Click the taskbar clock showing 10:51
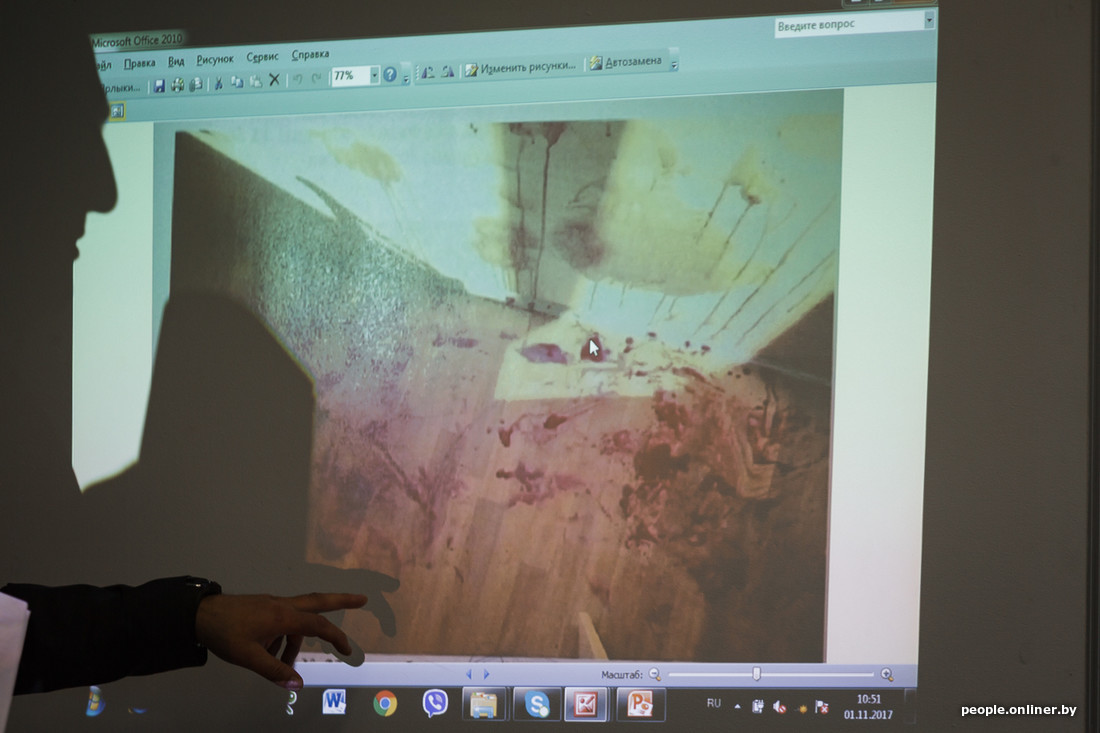The width and height of the screenshot is (1100, 733). (x=868, y=706)
